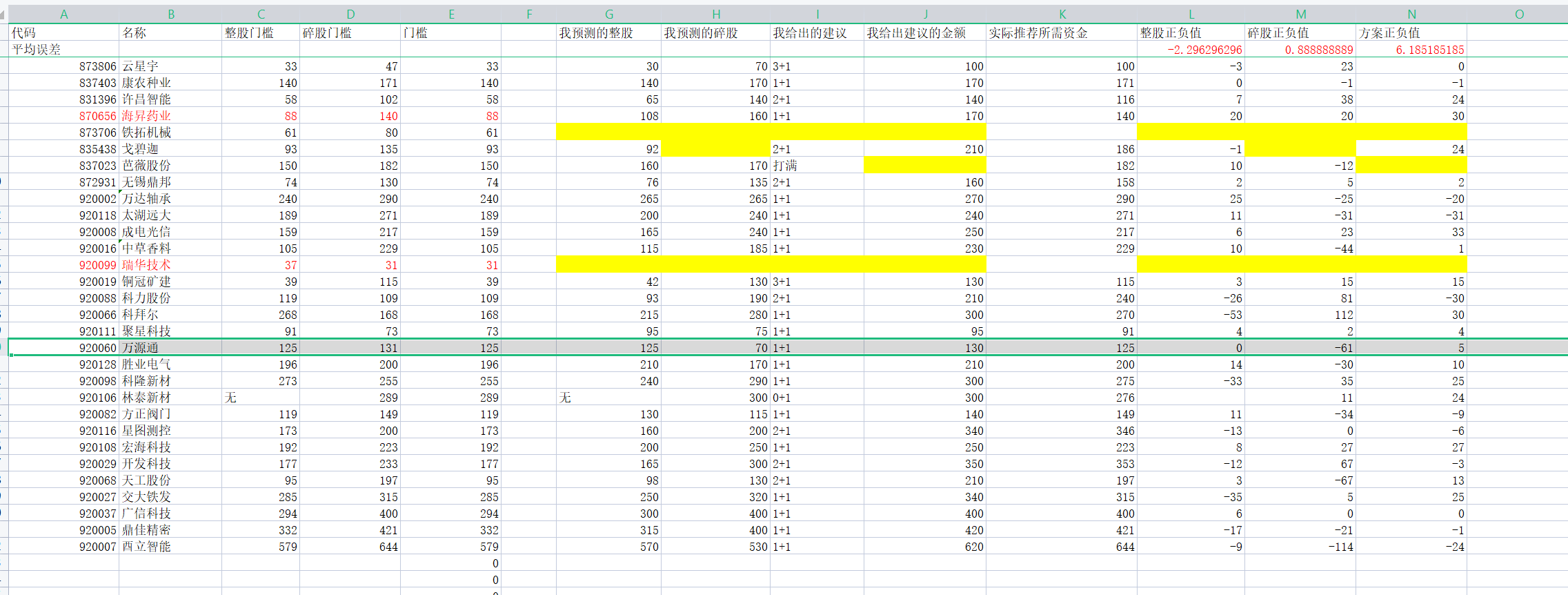This screenshot has height=595, width=1568.
Task: Click the name cell 科隆新材
Action: tap(170, 381)
